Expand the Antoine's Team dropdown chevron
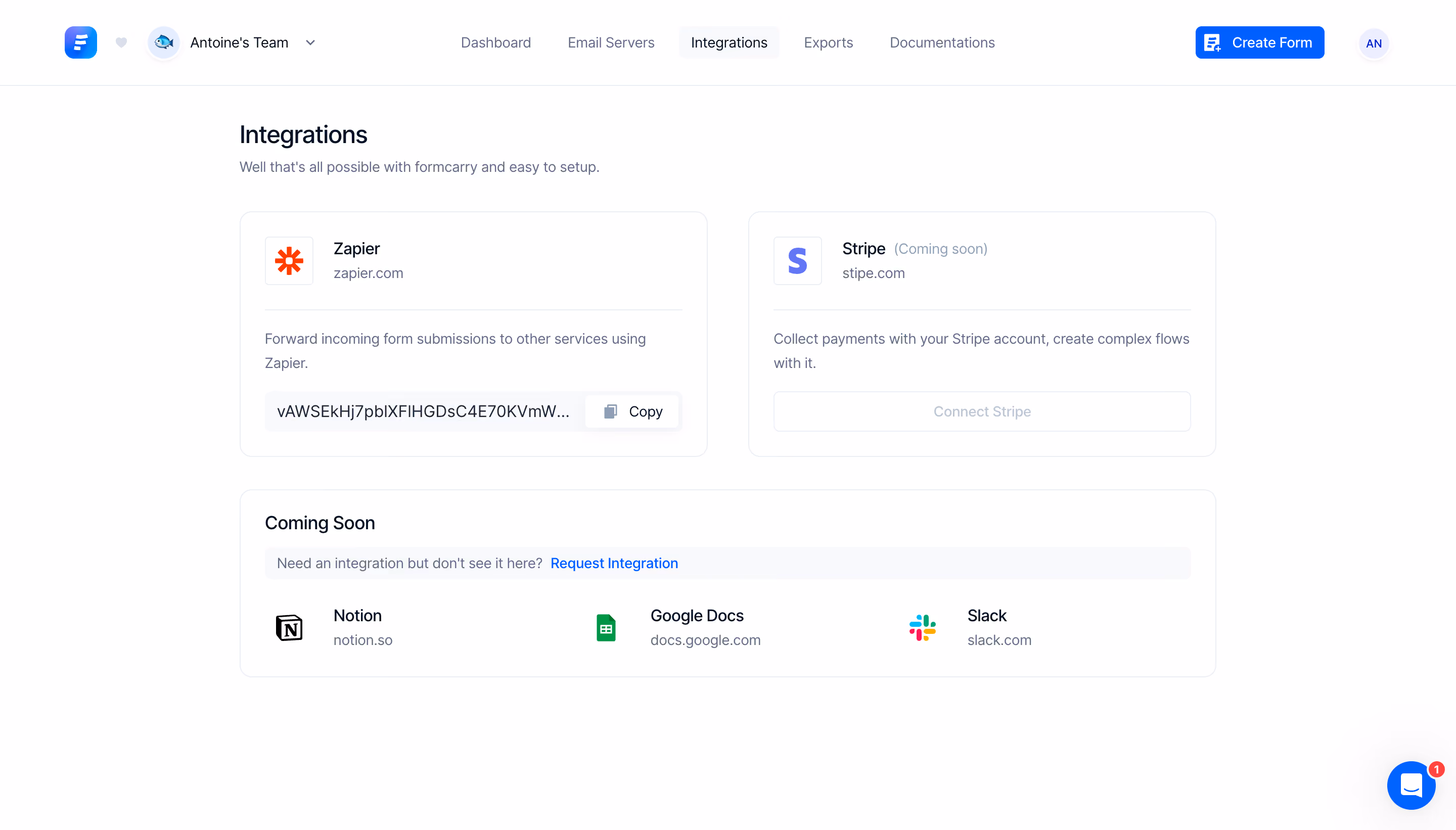Screen dimensions: 1456x830 tap(311, 43)
